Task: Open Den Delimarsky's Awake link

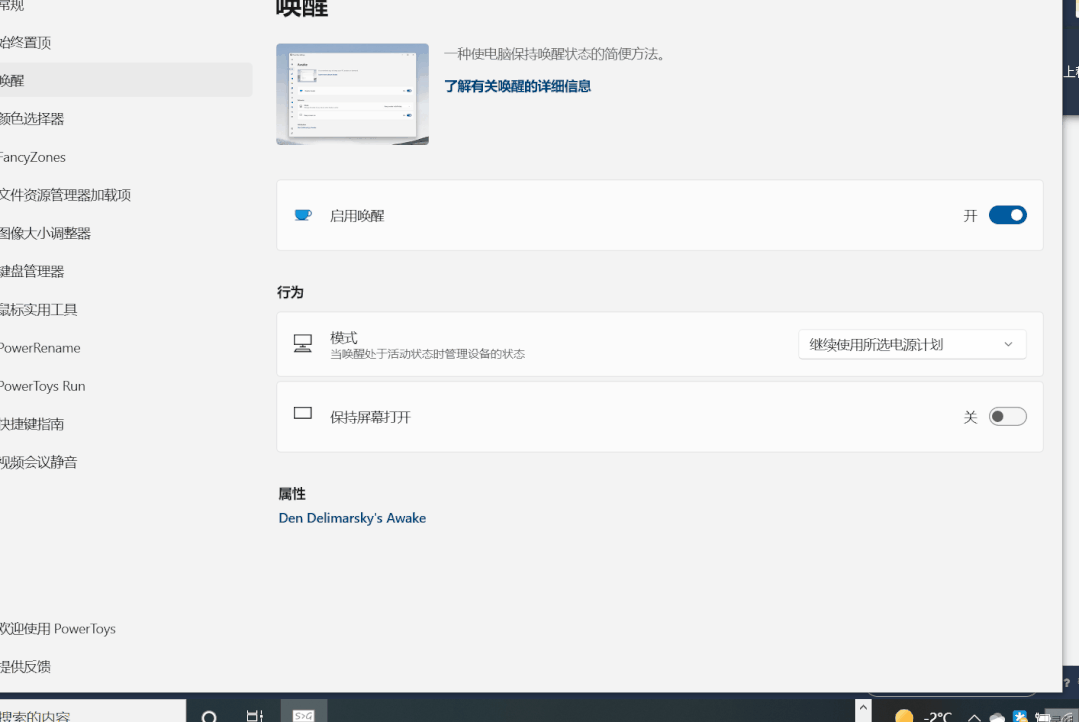Action: pyautogui.click(x=352, y=518)
